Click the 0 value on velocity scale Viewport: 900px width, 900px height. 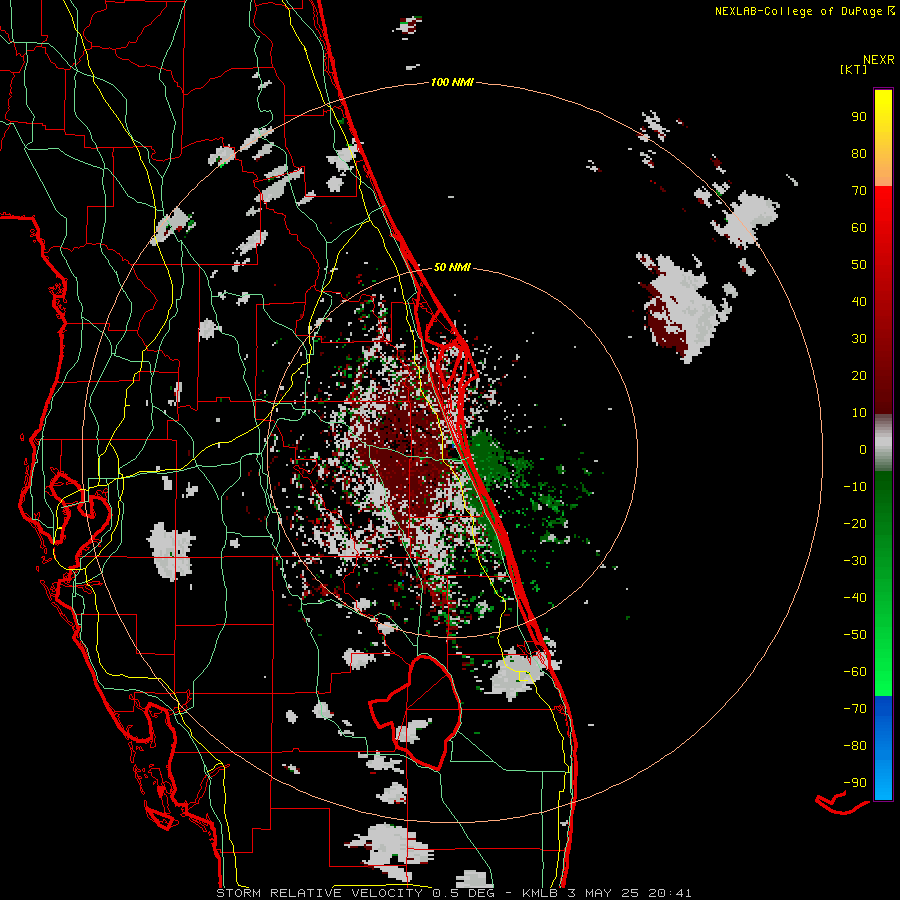863,450
